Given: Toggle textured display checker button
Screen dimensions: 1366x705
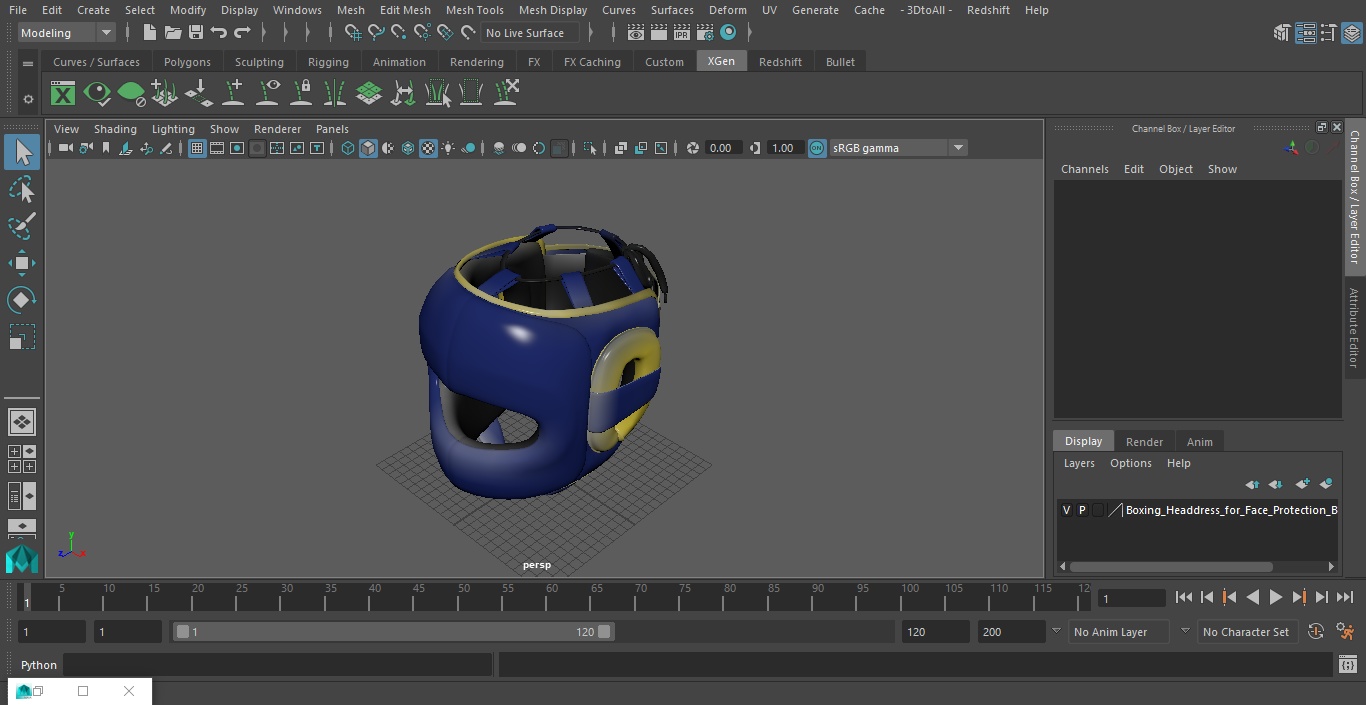Looking at the screenshot, I should (x=428, y=148).
